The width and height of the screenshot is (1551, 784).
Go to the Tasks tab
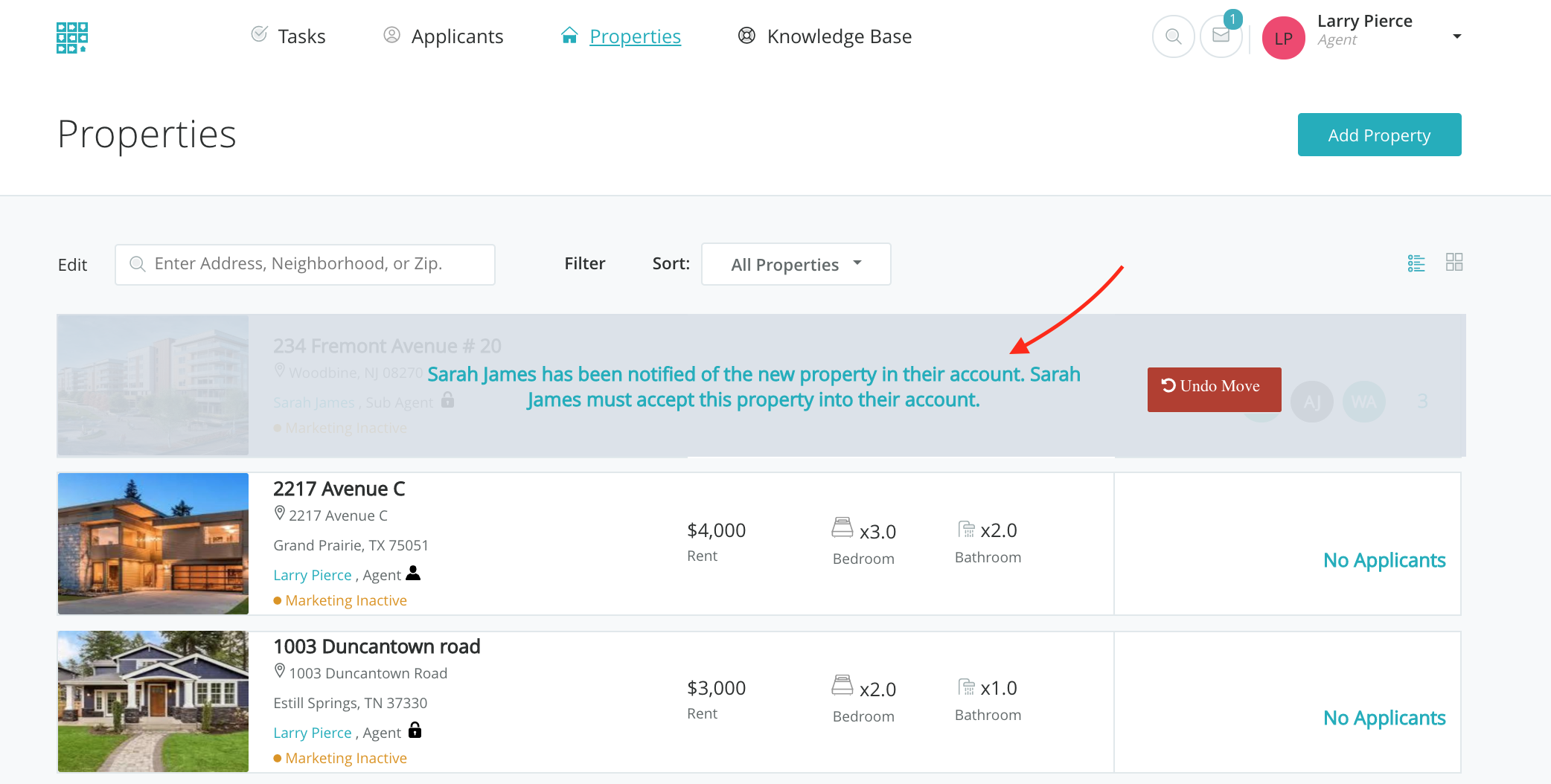[x=289, y=36]
